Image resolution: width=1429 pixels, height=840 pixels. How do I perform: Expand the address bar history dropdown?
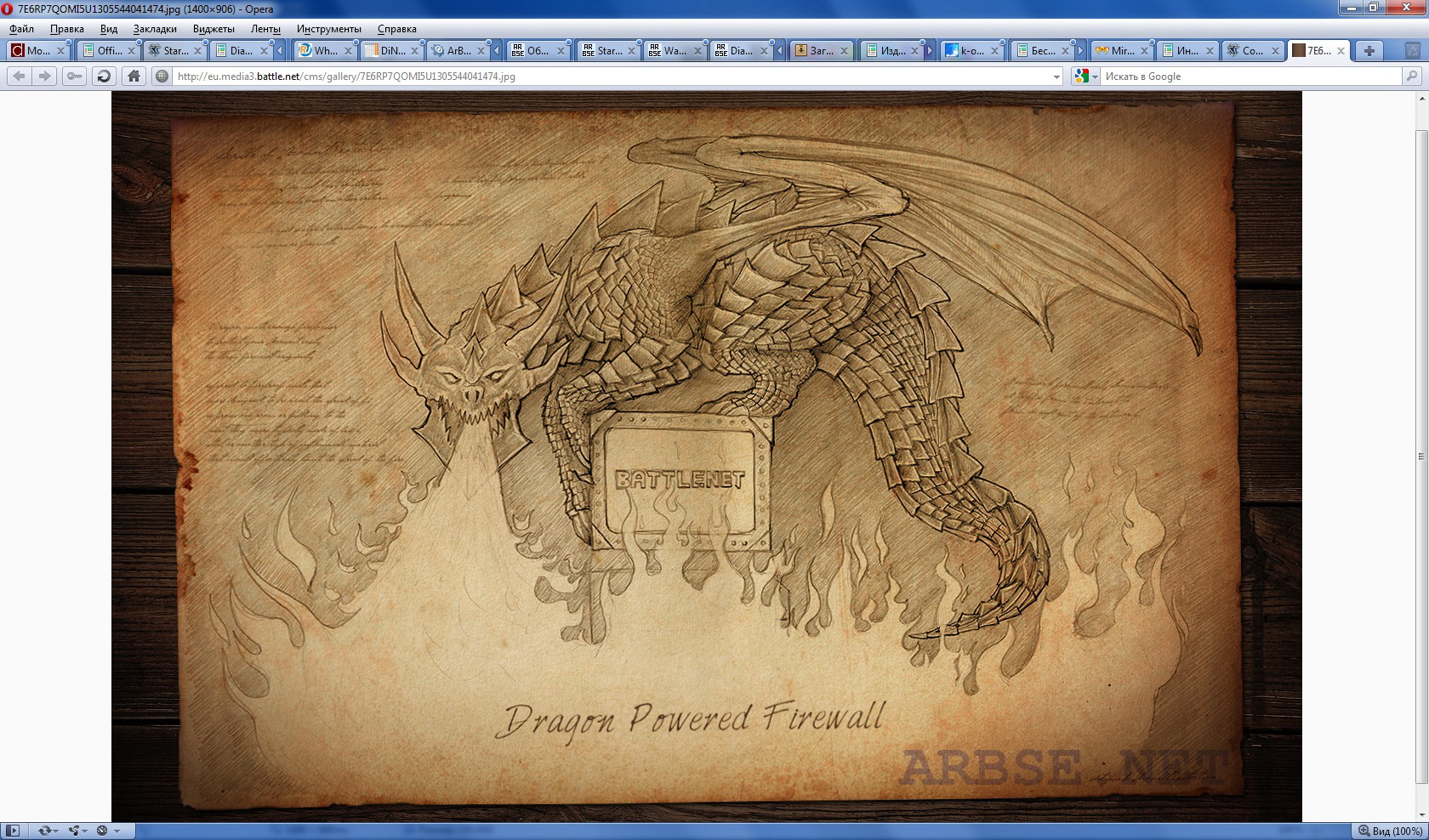click(x=1056, y=77)
